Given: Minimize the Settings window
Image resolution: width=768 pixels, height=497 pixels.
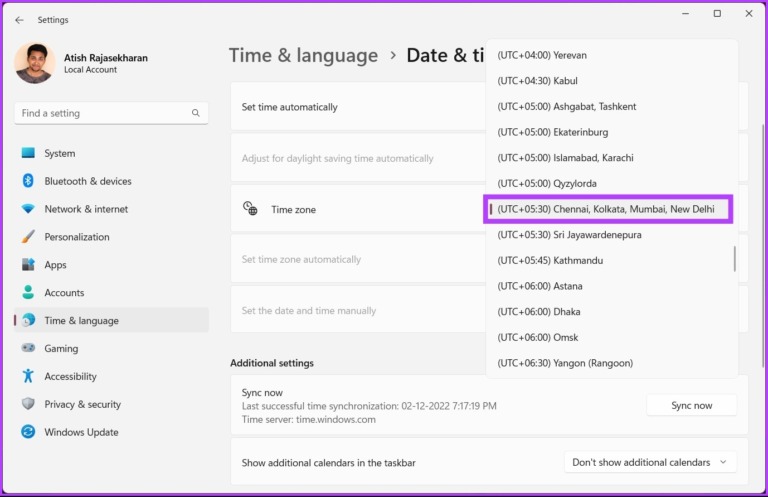Looking at the screenshot, I should [686, 14].
